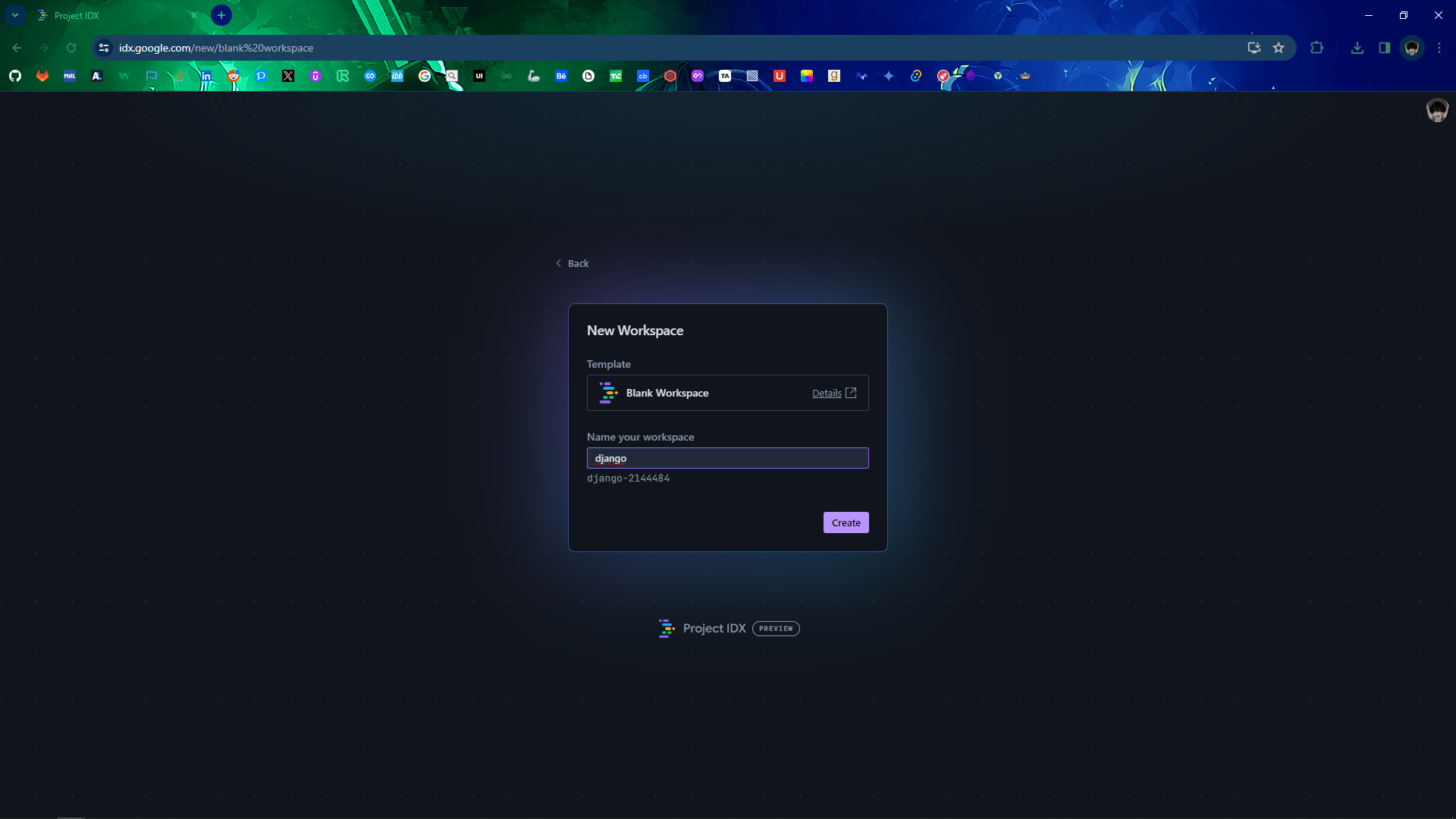Image resolution: width=1456 pixels, height=819 pixels.
Task: Open Chrome three-dot menu
Action: 1439,48
